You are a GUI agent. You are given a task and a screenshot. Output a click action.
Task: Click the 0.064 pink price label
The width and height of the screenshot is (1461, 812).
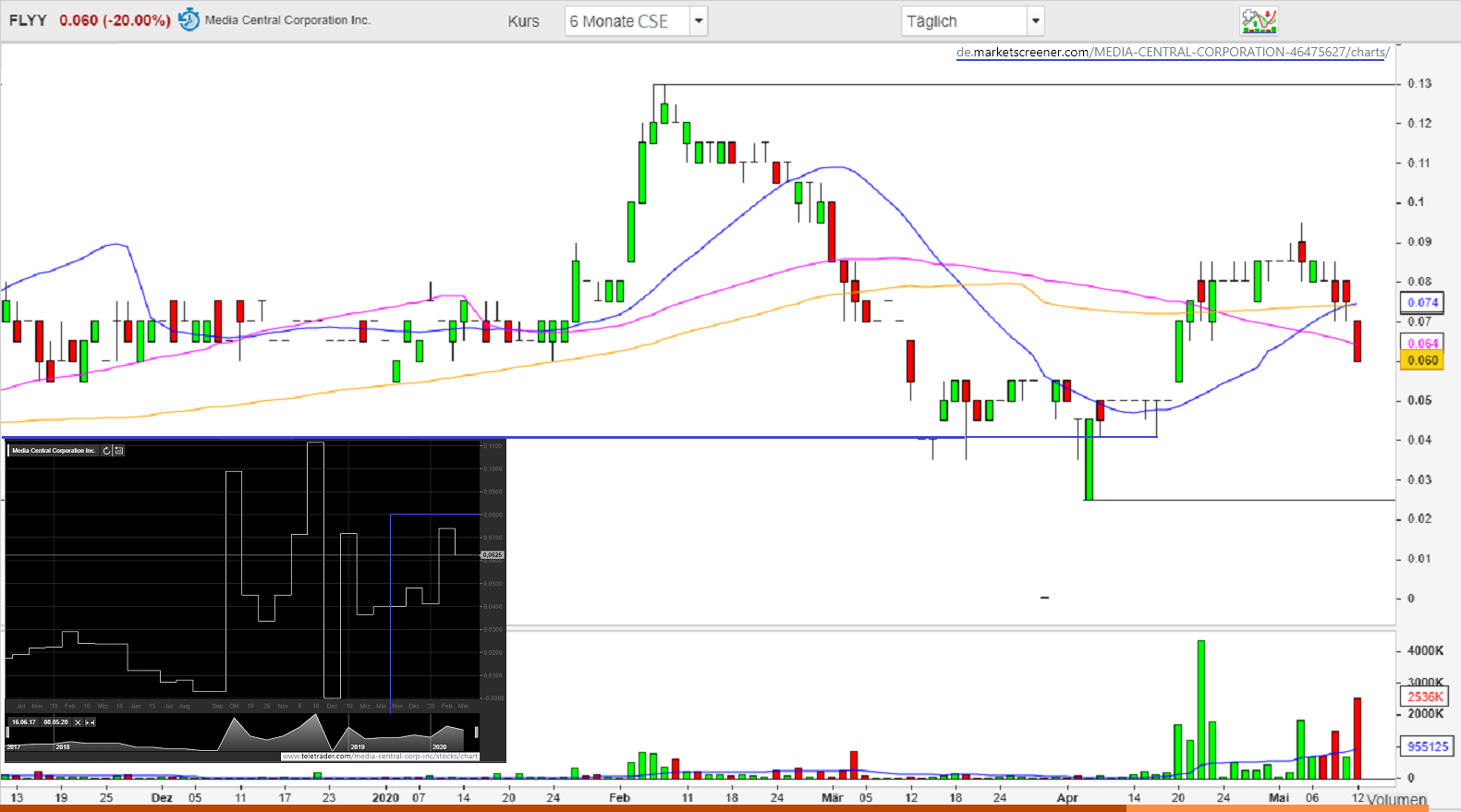[1423, 344]
